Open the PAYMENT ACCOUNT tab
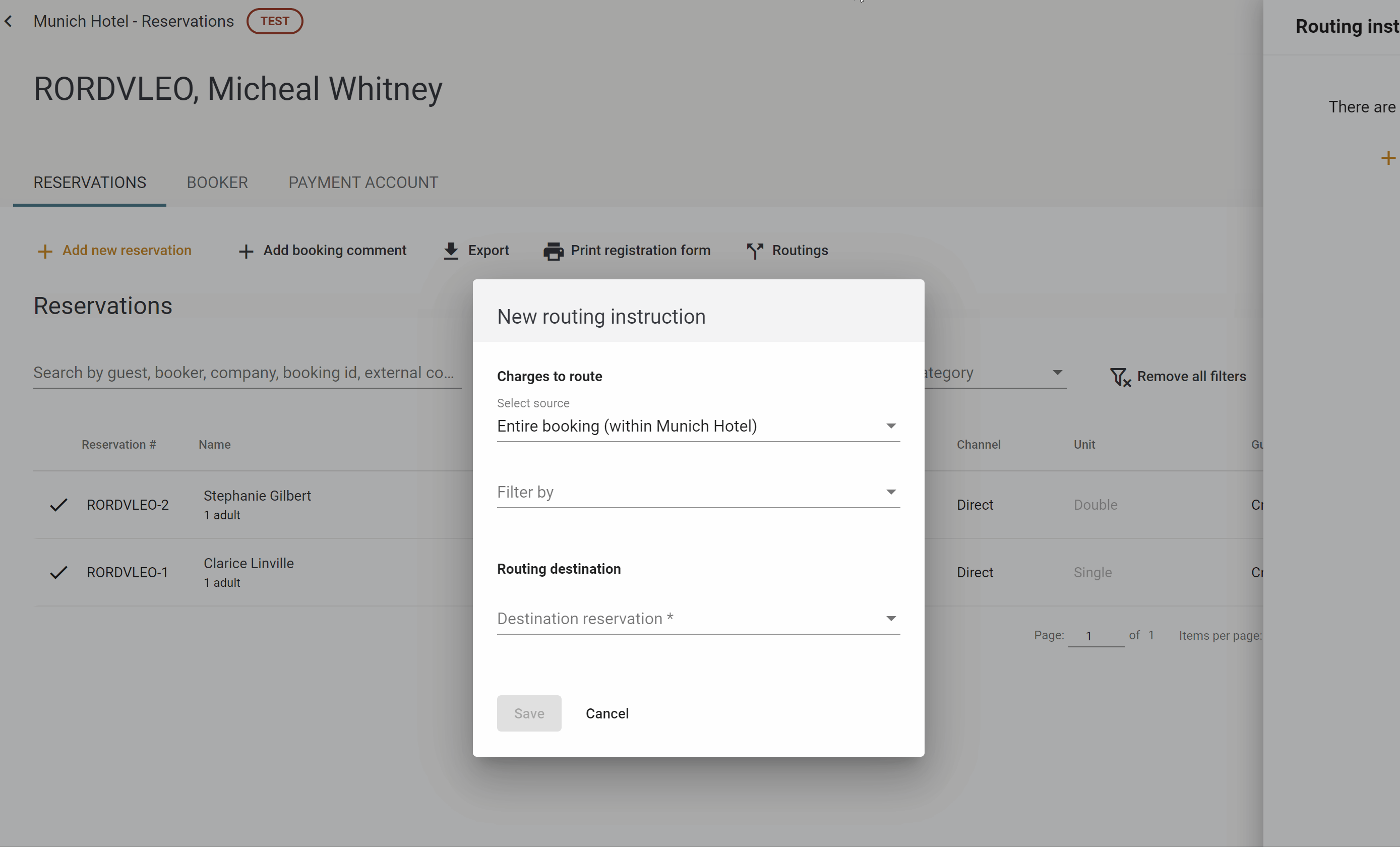This screenshot has height=847, width=1400. click(x=363, y=183)
